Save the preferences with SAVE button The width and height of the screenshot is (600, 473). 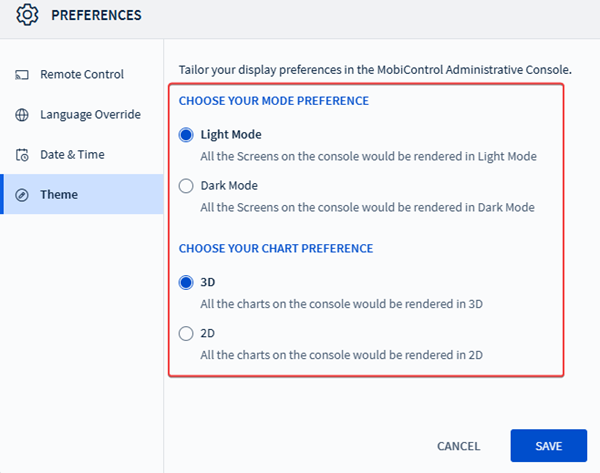(x=548, y=446)
